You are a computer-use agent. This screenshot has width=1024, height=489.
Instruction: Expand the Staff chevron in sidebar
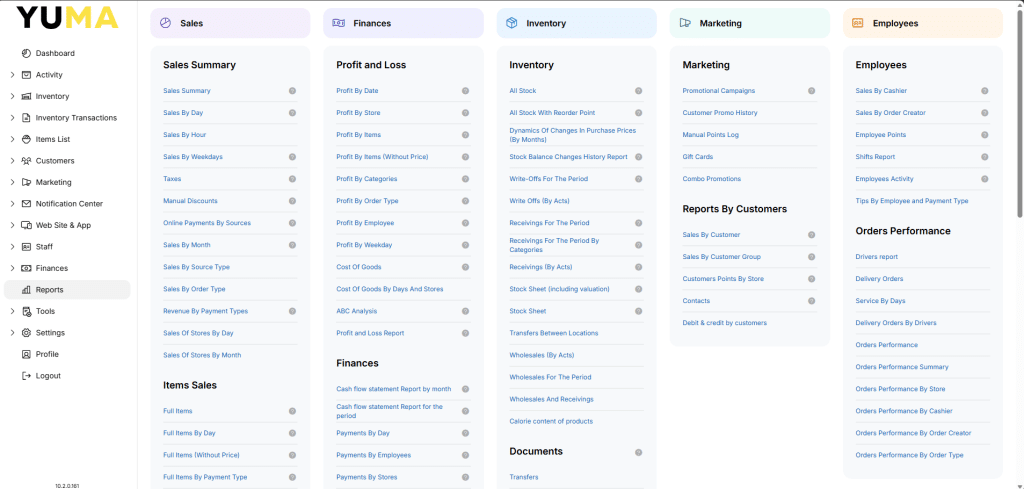12,247
